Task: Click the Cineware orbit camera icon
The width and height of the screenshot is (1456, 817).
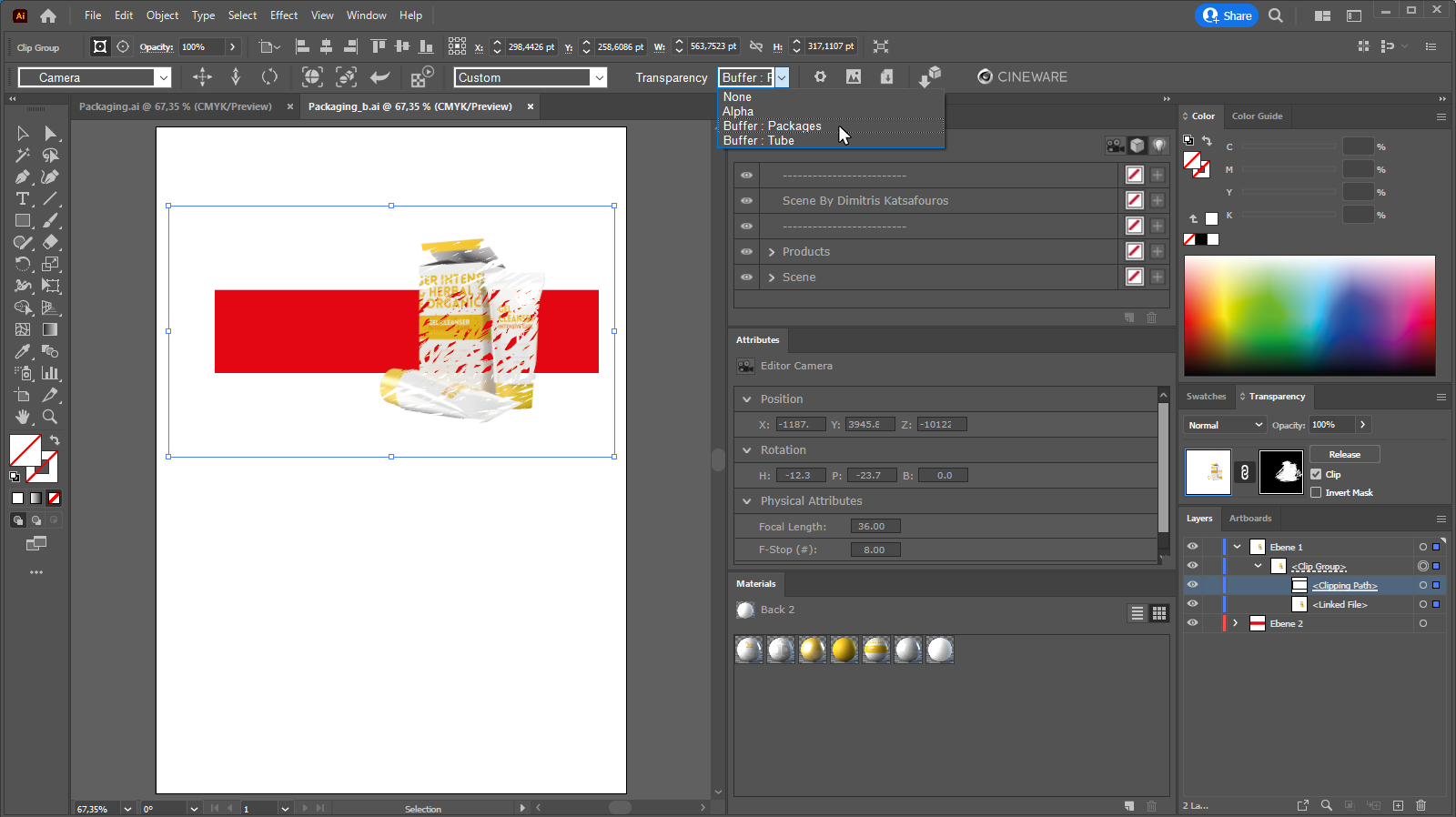Action: (269, 77)
